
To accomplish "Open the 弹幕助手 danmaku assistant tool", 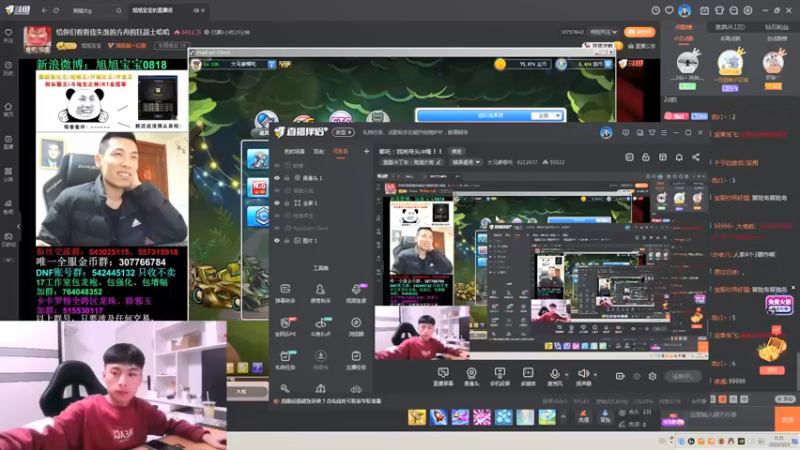I will click(285, 294).
